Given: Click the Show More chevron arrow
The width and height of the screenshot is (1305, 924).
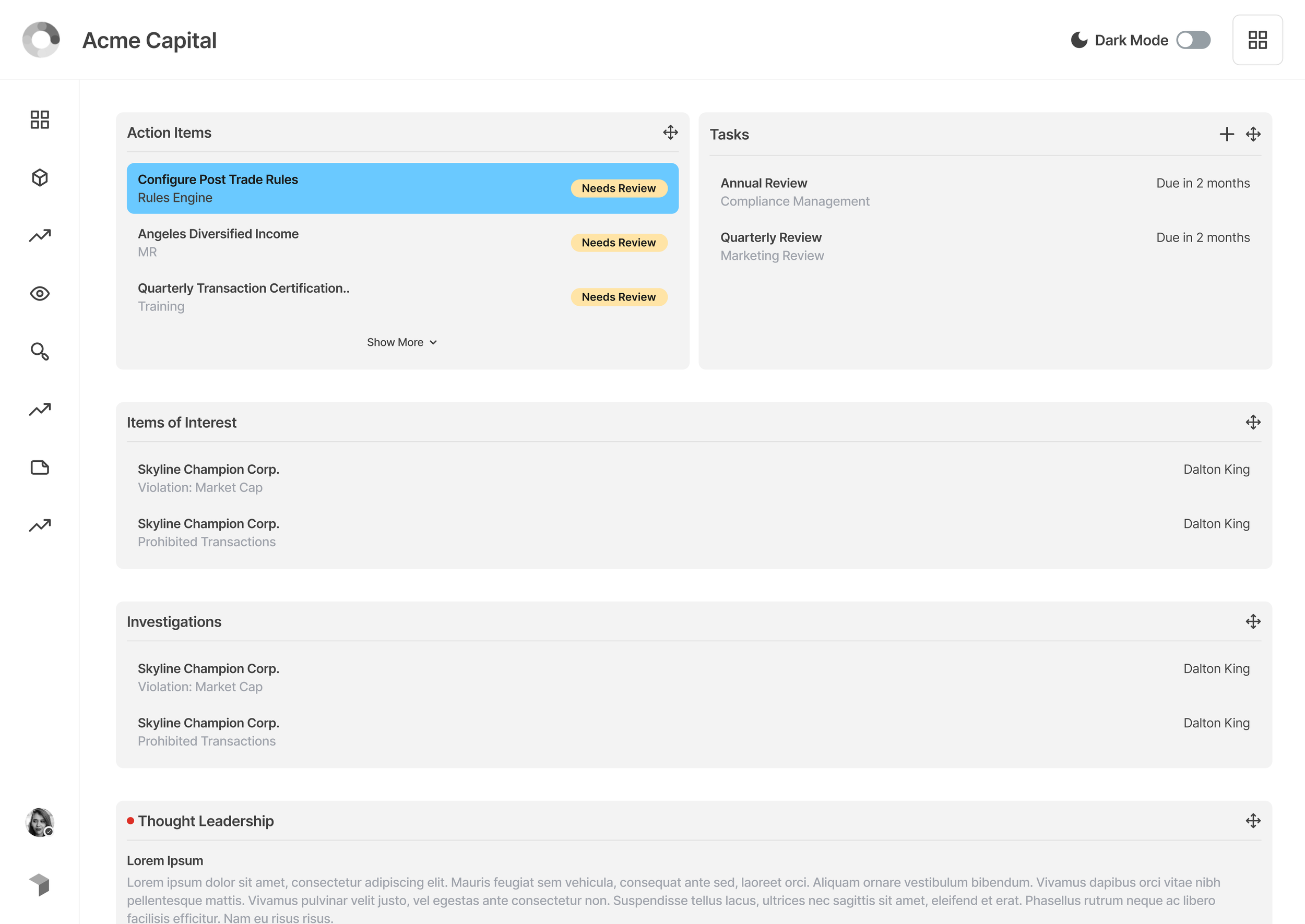Looking at the screenshot, I should pyautogui.click(x=433, y=342).
